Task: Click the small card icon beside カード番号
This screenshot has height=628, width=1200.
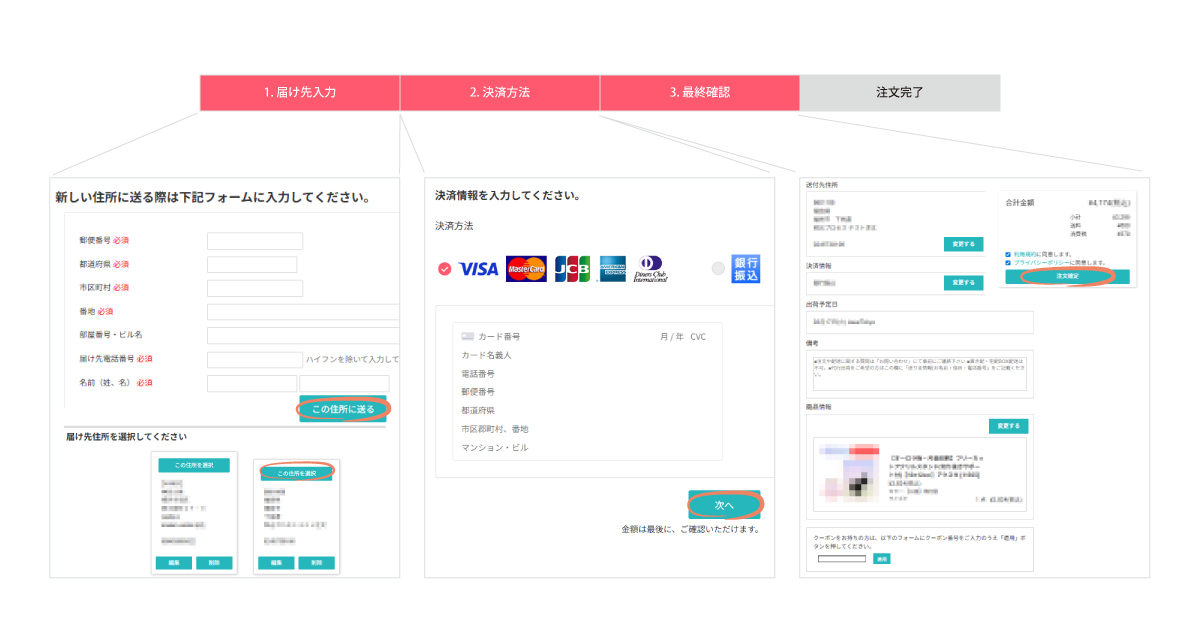Action: tap(467, 337)
